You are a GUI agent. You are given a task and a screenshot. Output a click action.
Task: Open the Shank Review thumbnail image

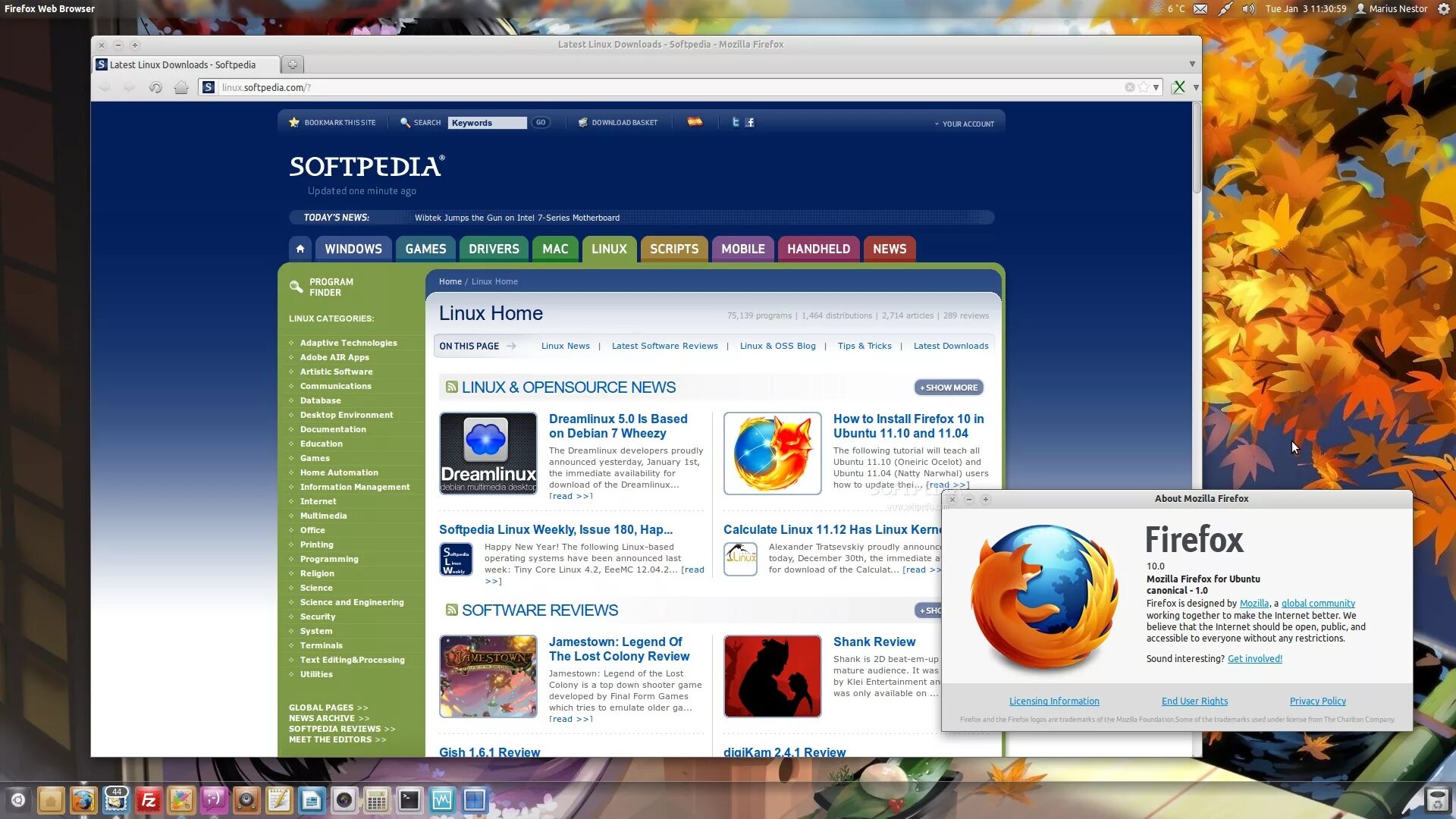coord(773,676)
